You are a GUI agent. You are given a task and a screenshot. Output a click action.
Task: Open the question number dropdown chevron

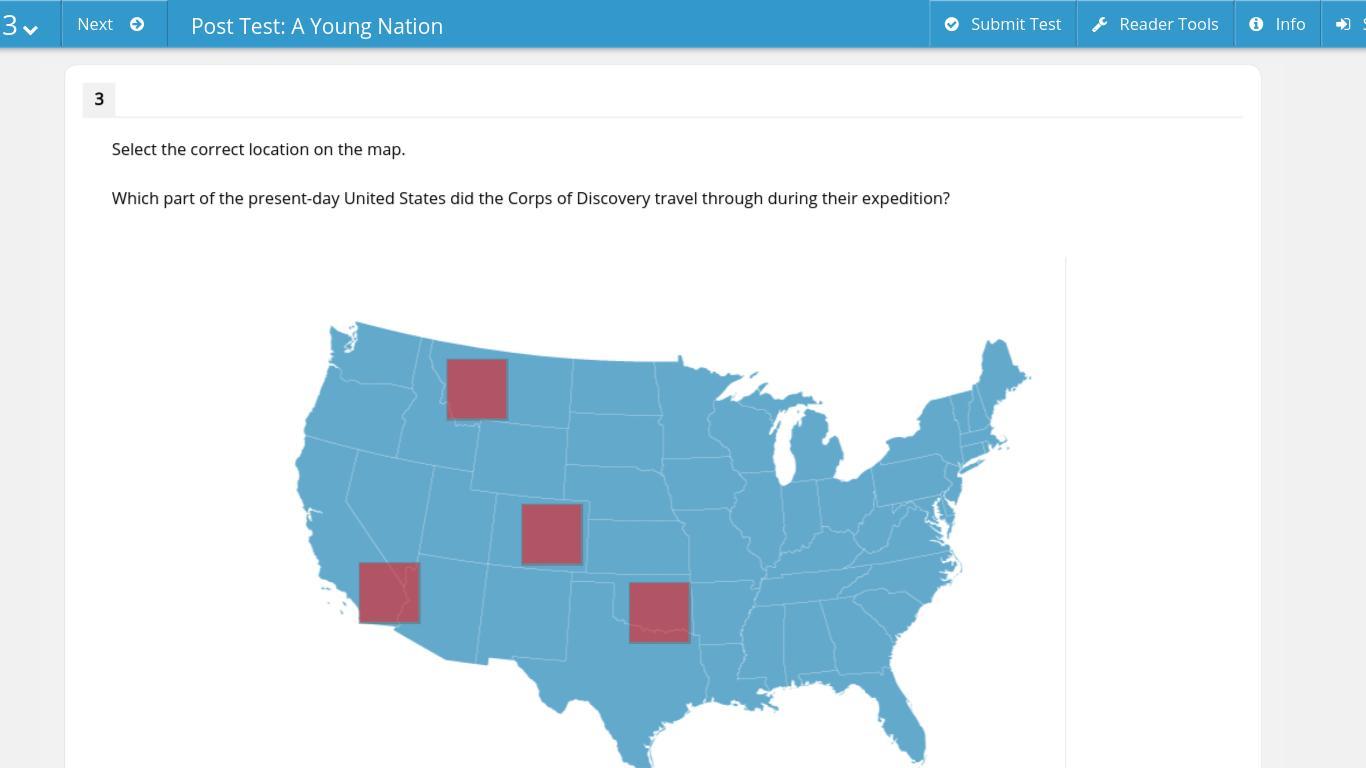point(30,29)
